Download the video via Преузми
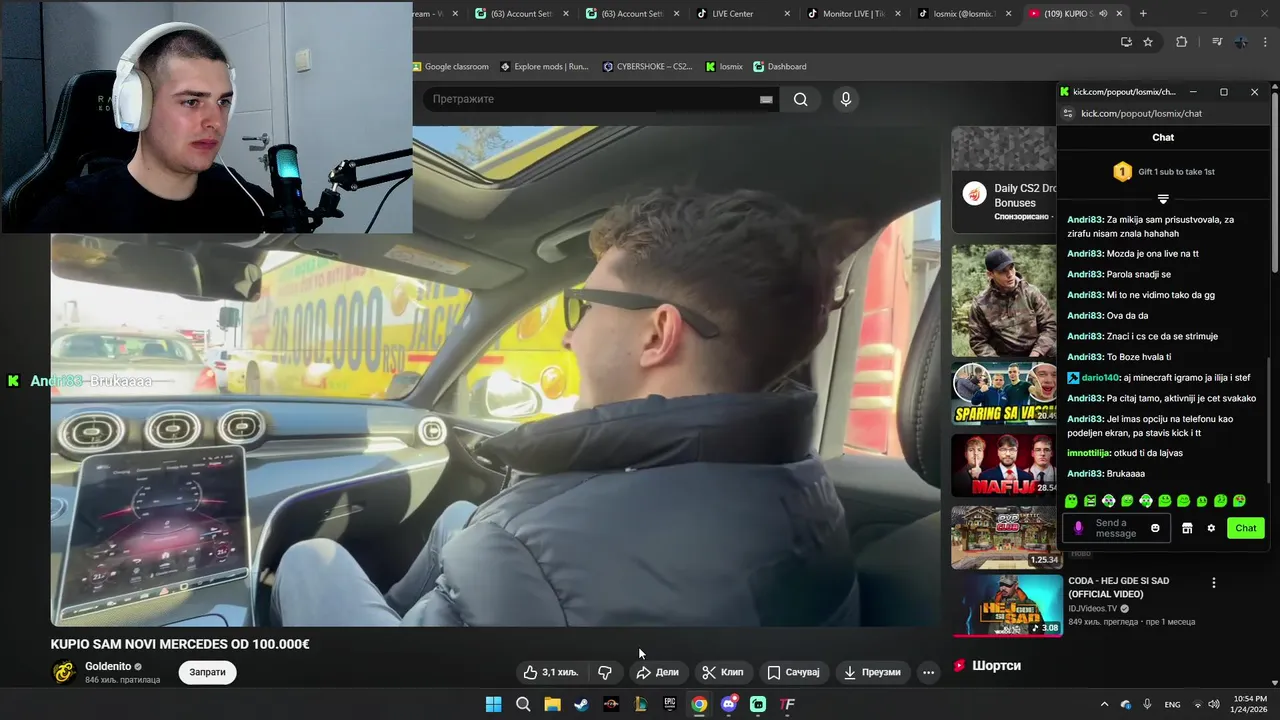1280x720 pixels. point(873,672)
